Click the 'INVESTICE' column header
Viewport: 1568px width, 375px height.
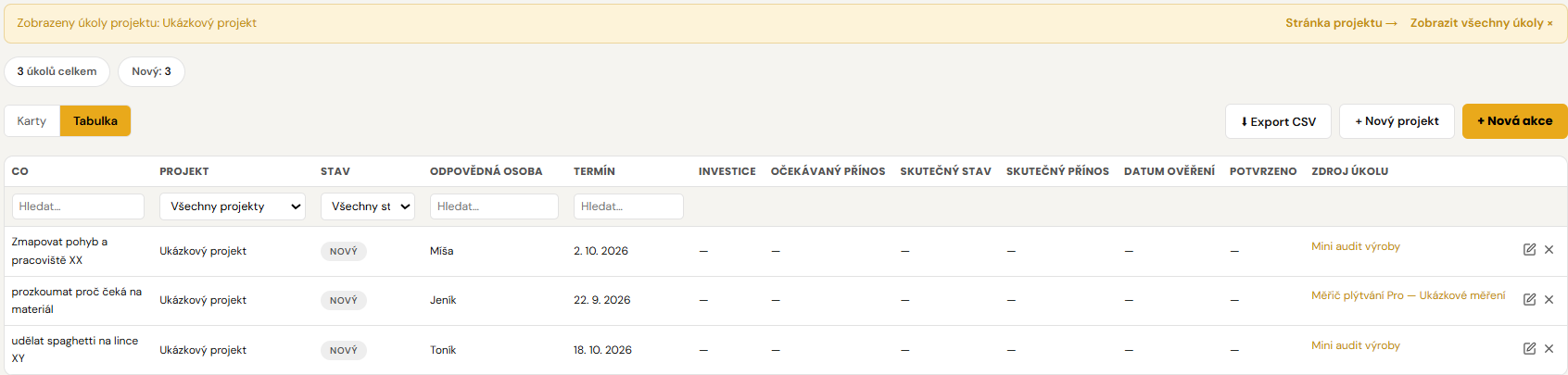(x=727, y=171)
